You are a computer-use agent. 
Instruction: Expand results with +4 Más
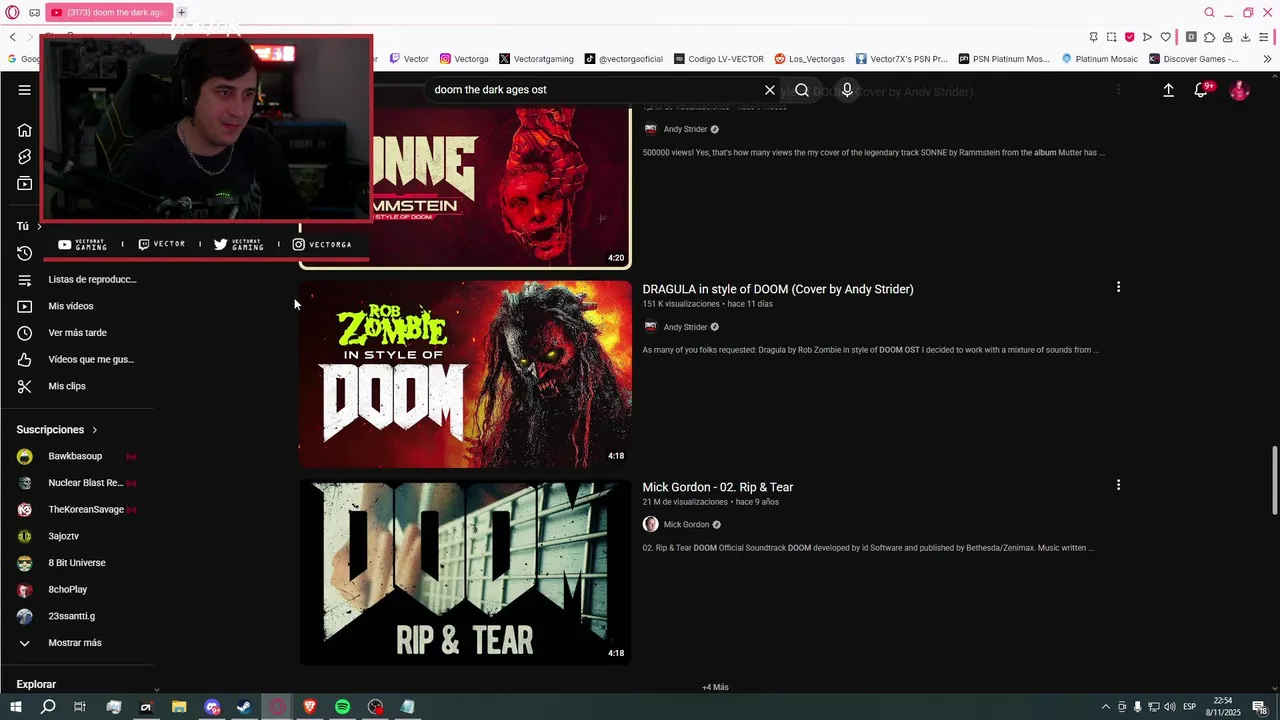coord(715,688)
